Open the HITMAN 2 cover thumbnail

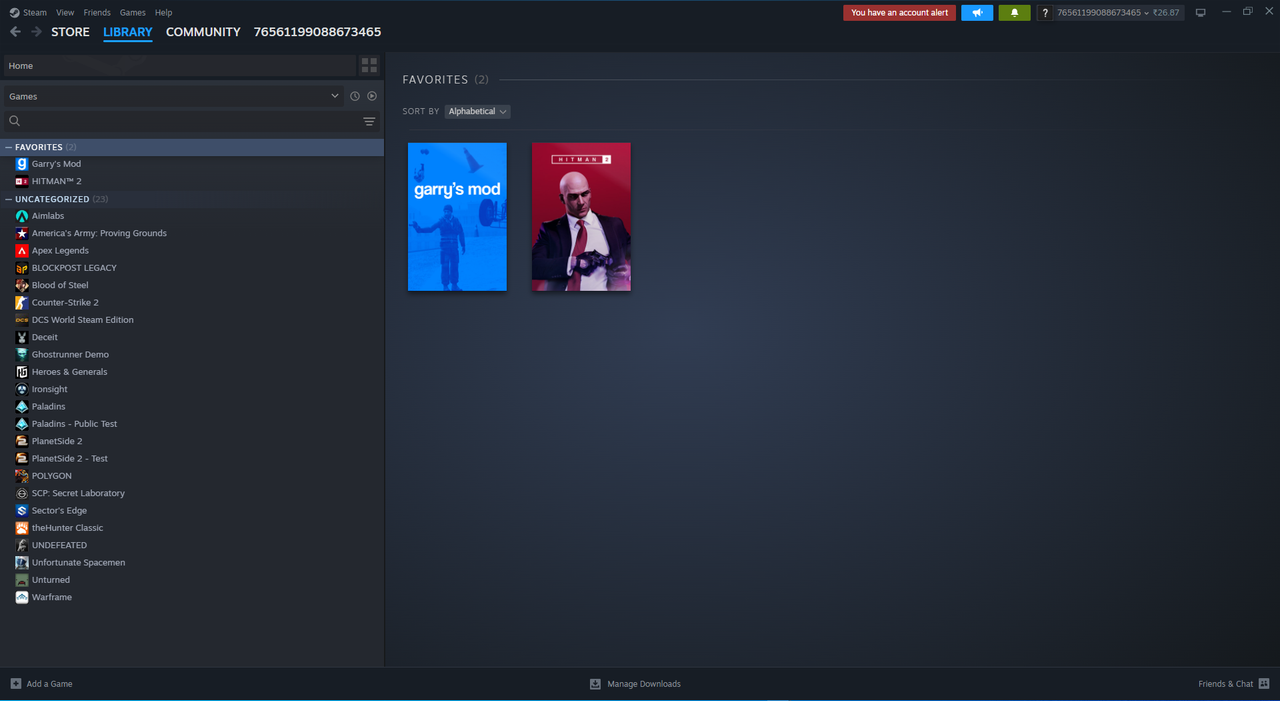tap(581, 217)
